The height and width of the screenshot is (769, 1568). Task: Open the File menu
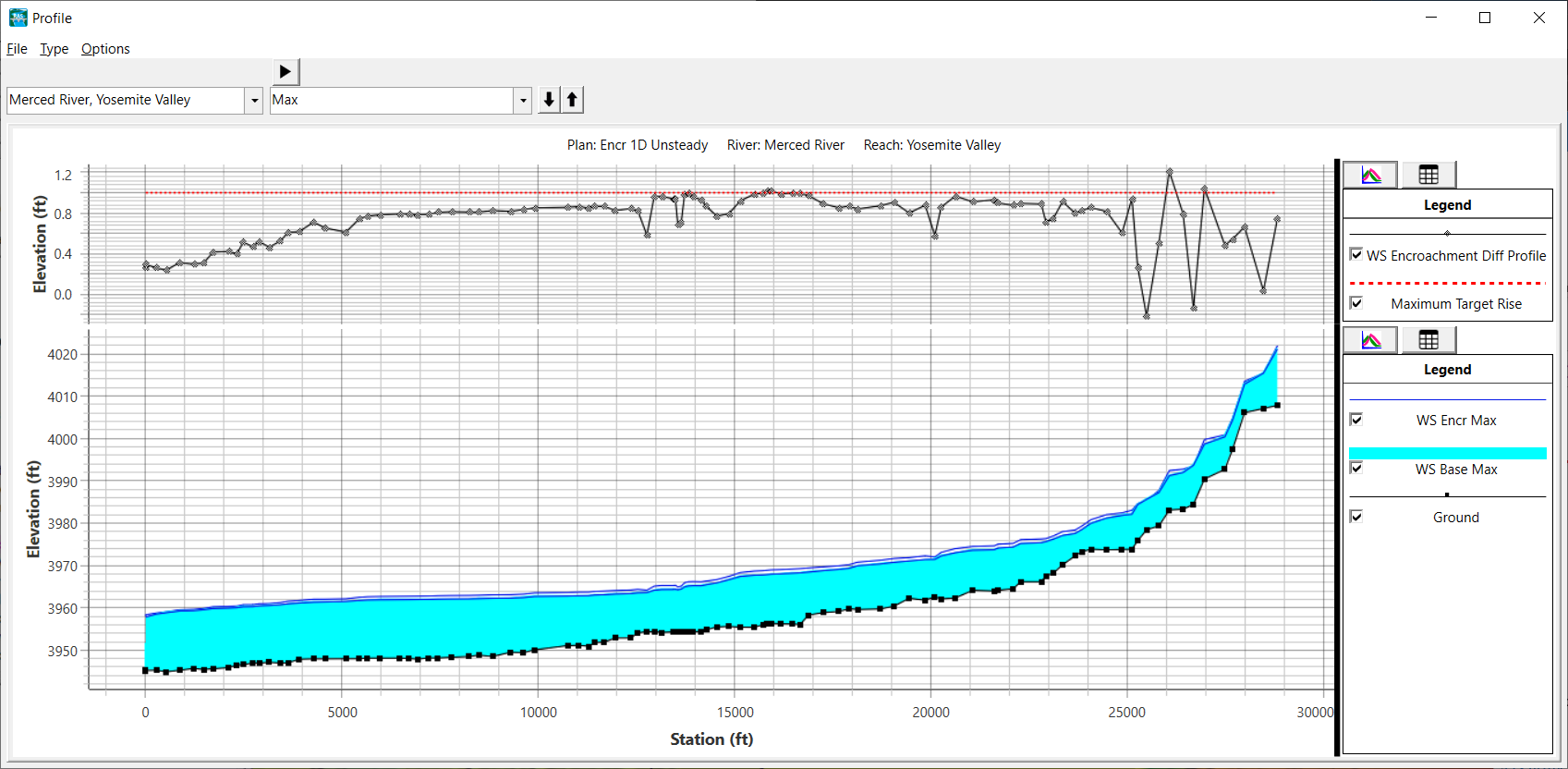coord(17,49)
